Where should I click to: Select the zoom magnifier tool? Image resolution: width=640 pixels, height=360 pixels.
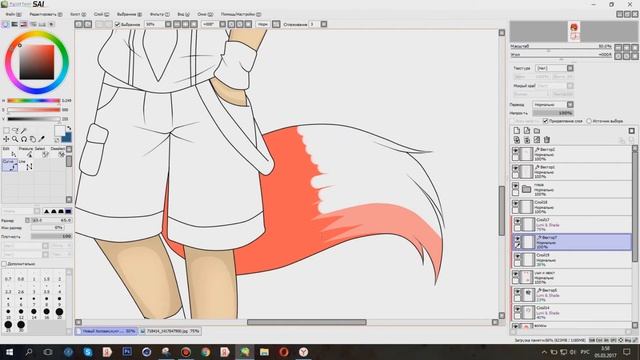tap(15, 139)
